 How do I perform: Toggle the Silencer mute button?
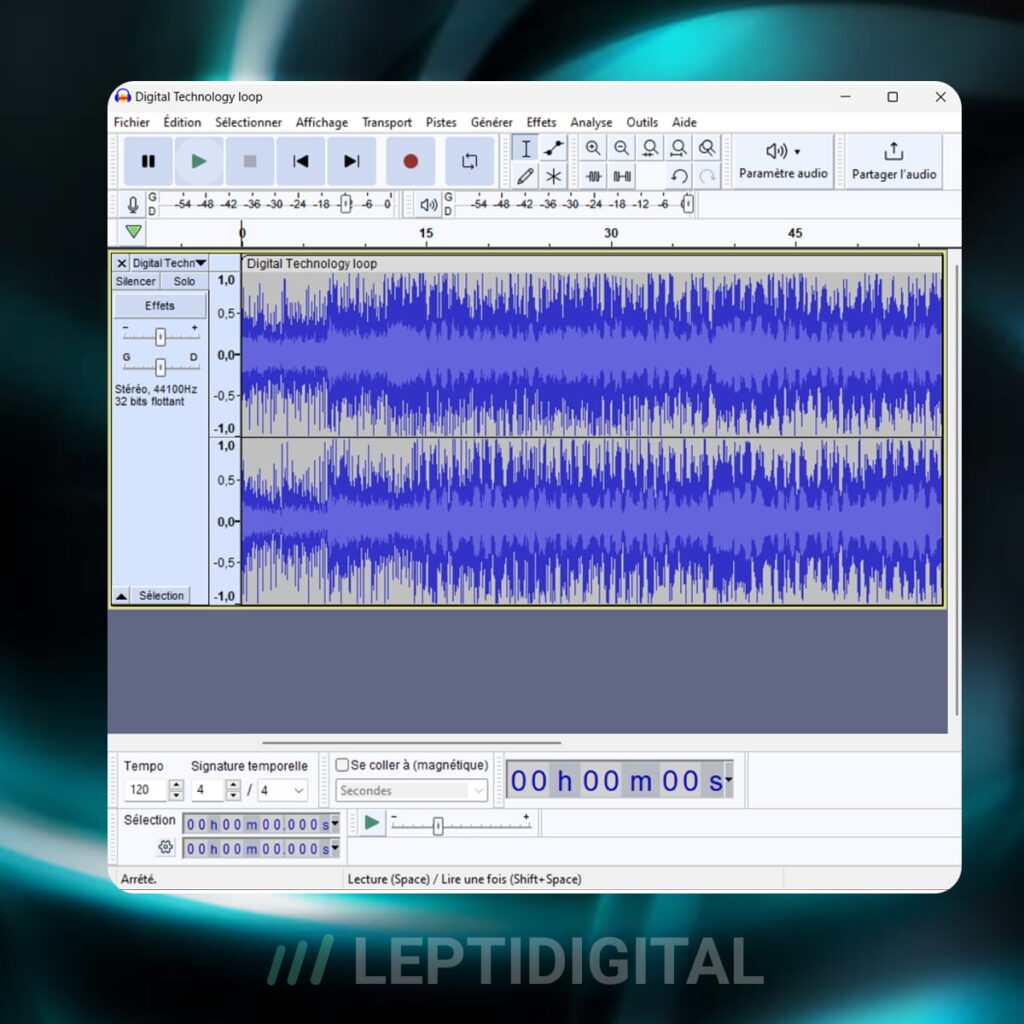(x=135, y=281)
